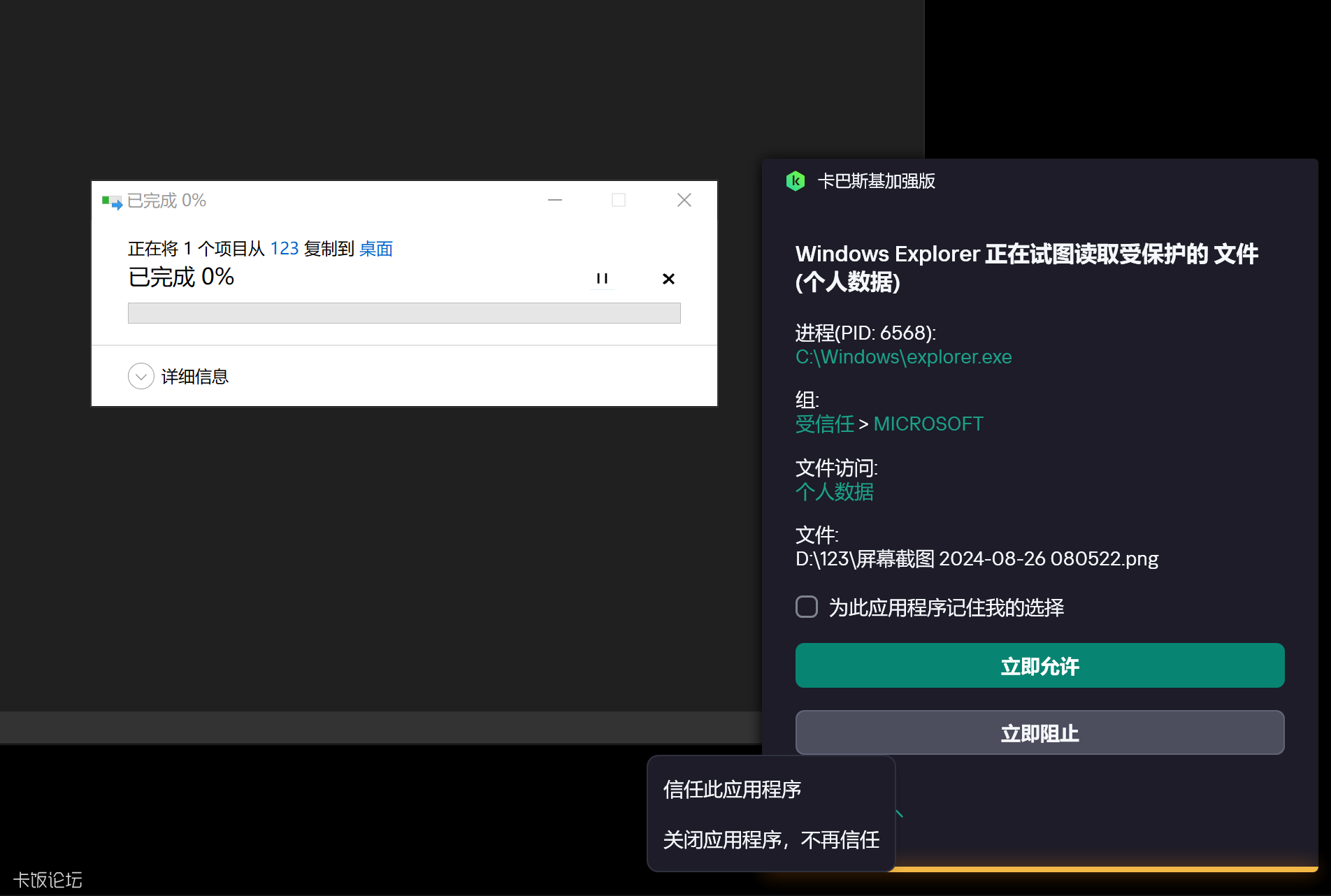1331x896 pixels.
Task: Click the MICROSOFT group link
Action: click(x=928, y=424)
